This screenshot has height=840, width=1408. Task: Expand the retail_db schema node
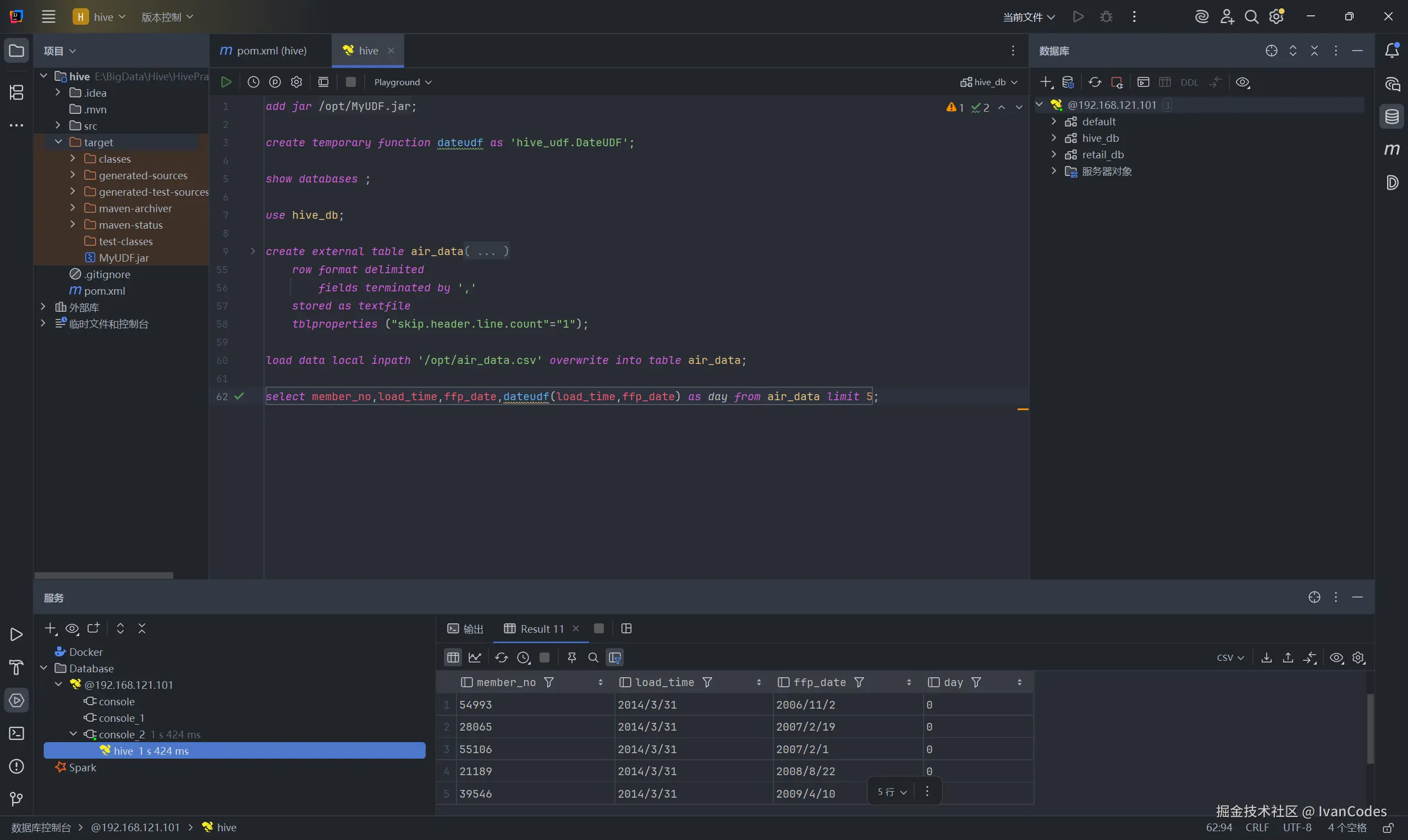click(x=1054, y=154)
